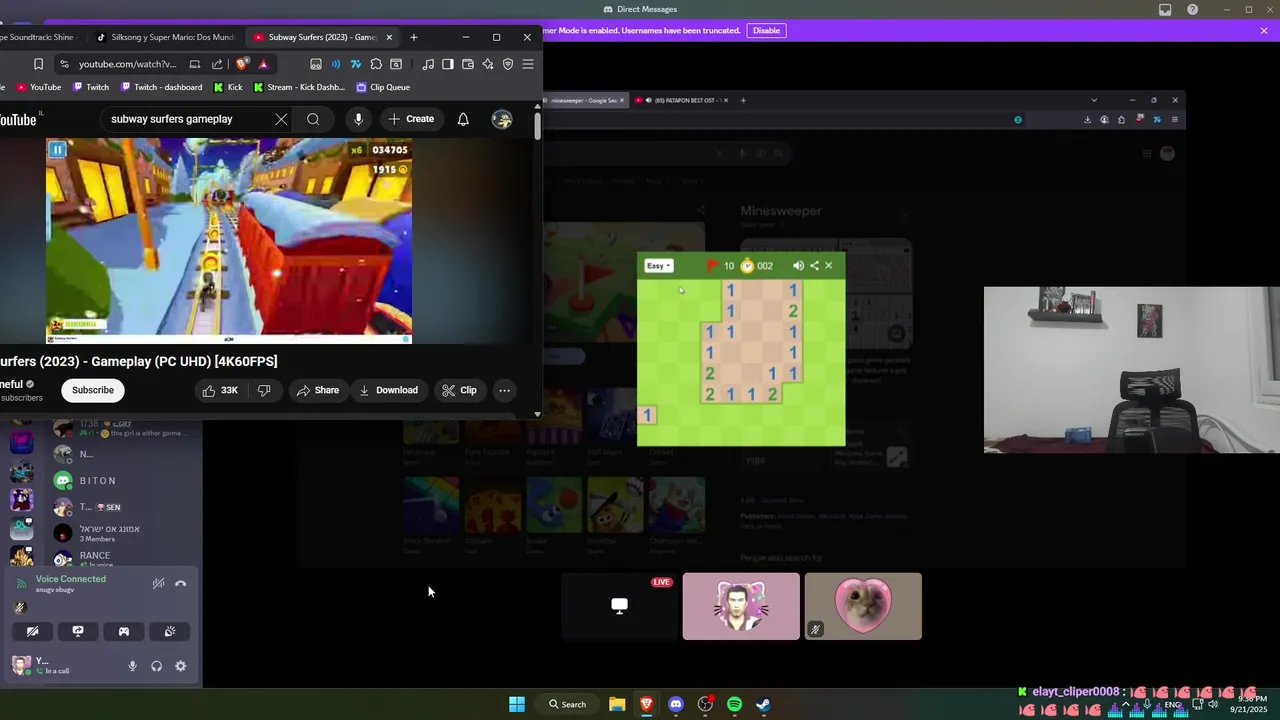
Task: Open Twitch - dashboard bookmark
Action: click(x=160, y=87)
